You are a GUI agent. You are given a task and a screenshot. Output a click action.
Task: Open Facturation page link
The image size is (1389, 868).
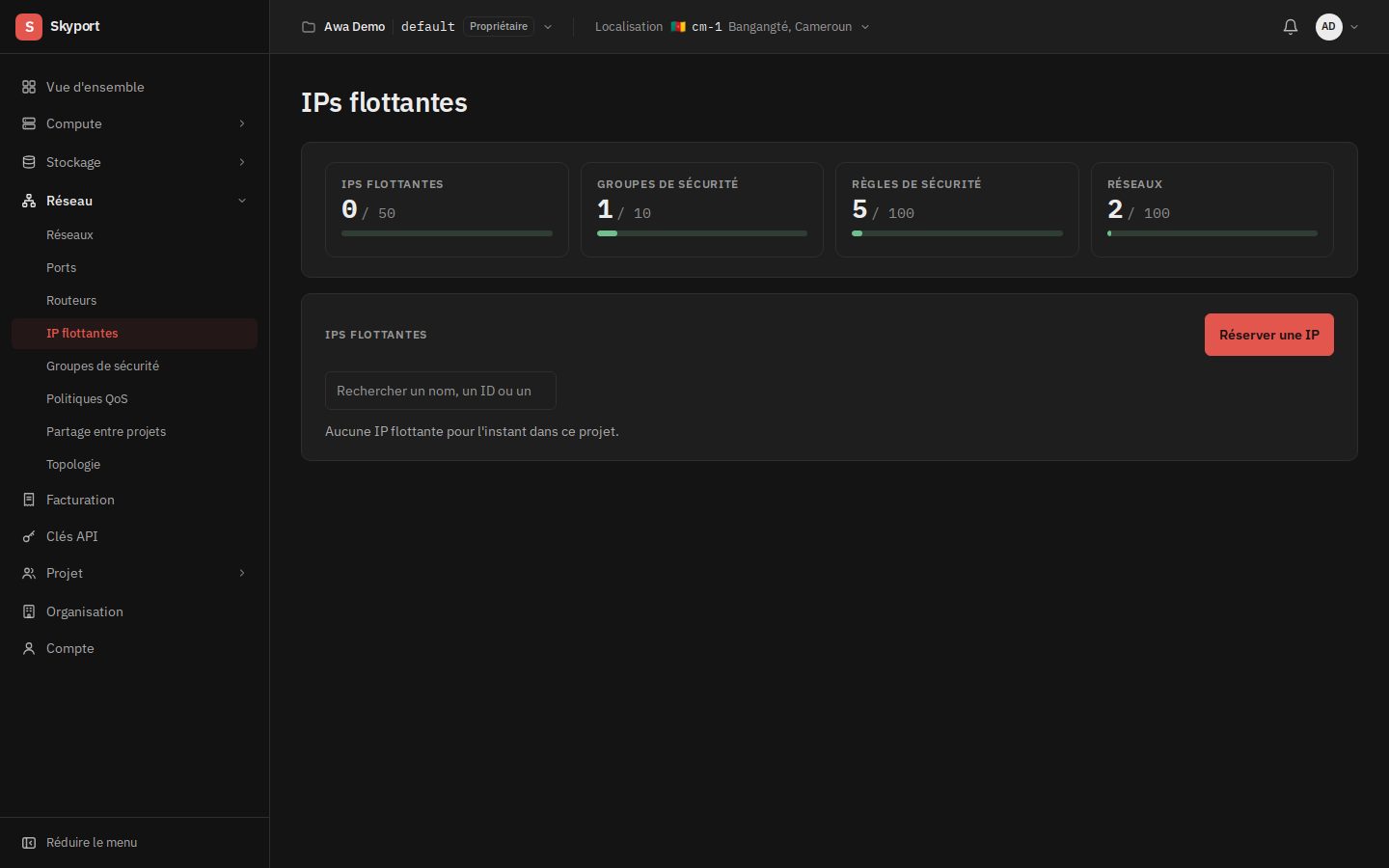pos(134,500)
